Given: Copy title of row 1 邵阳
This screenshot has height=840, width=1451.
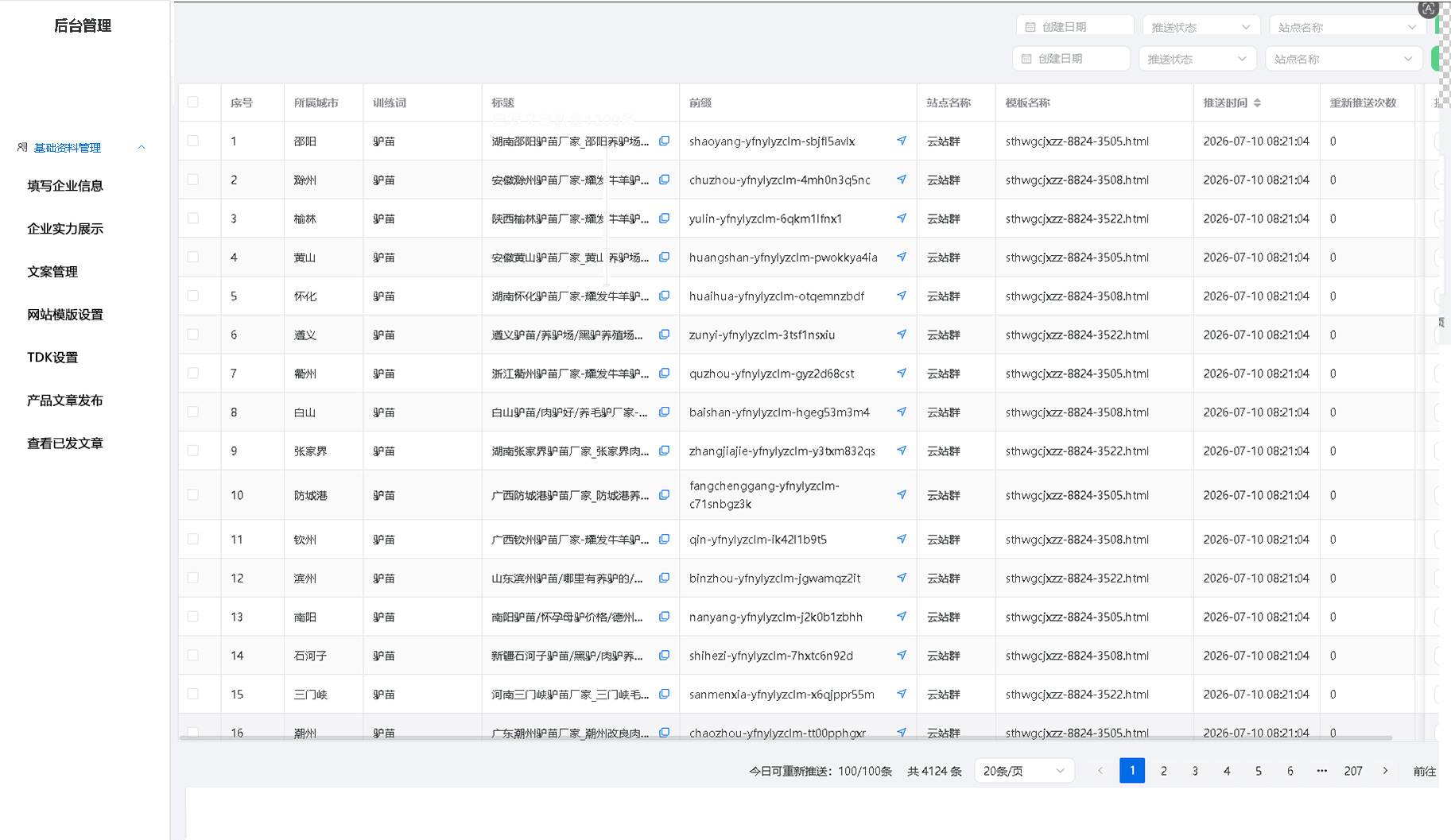Looking at the screenshot, I should [664, 141].
